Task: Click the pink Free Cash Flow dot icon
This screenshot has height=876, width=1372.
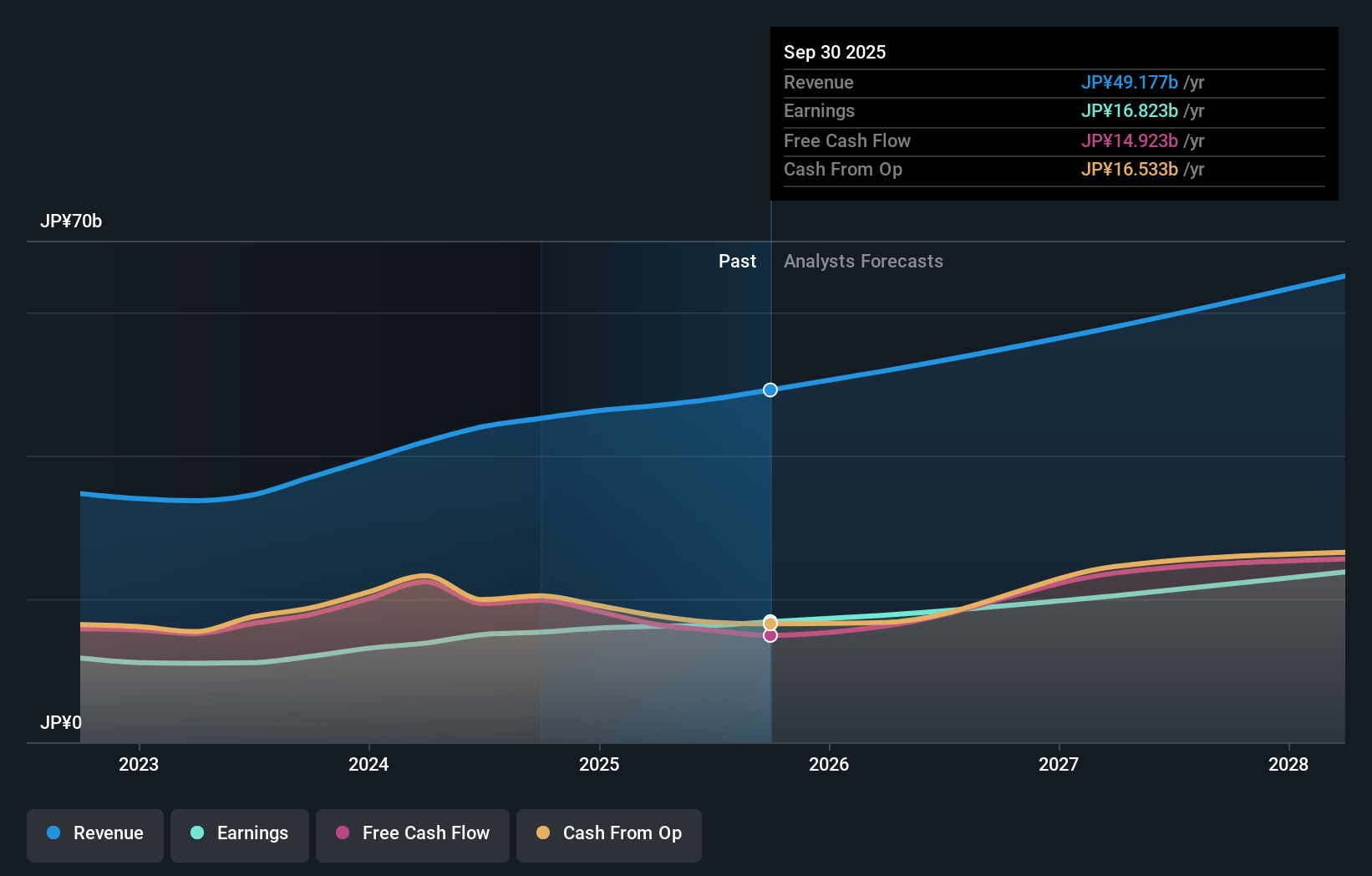Action: [342, 833]
